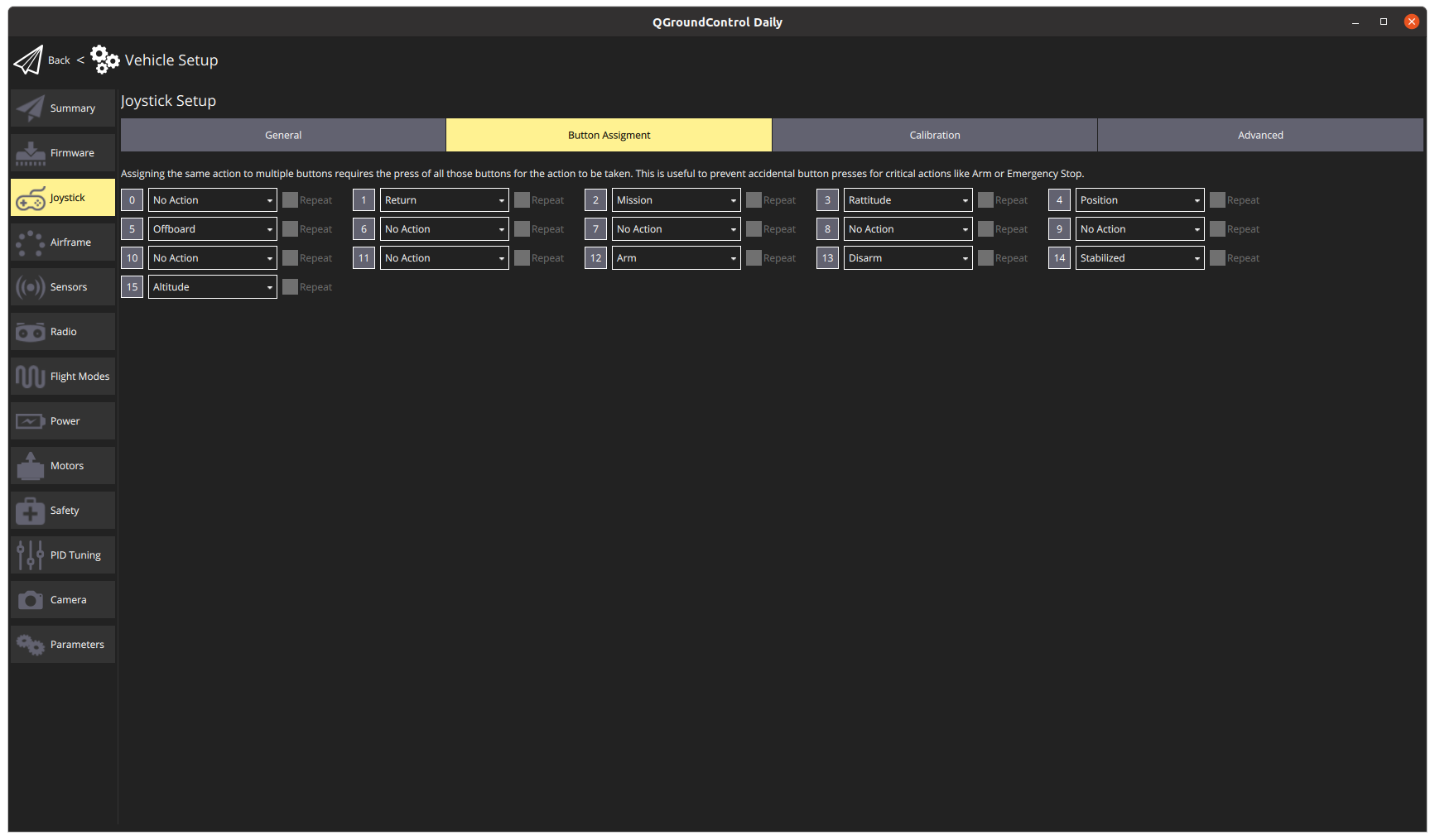Click the Vehicle Setup gears icon
Screen dimensions: 1435x840
click(105, 60)
